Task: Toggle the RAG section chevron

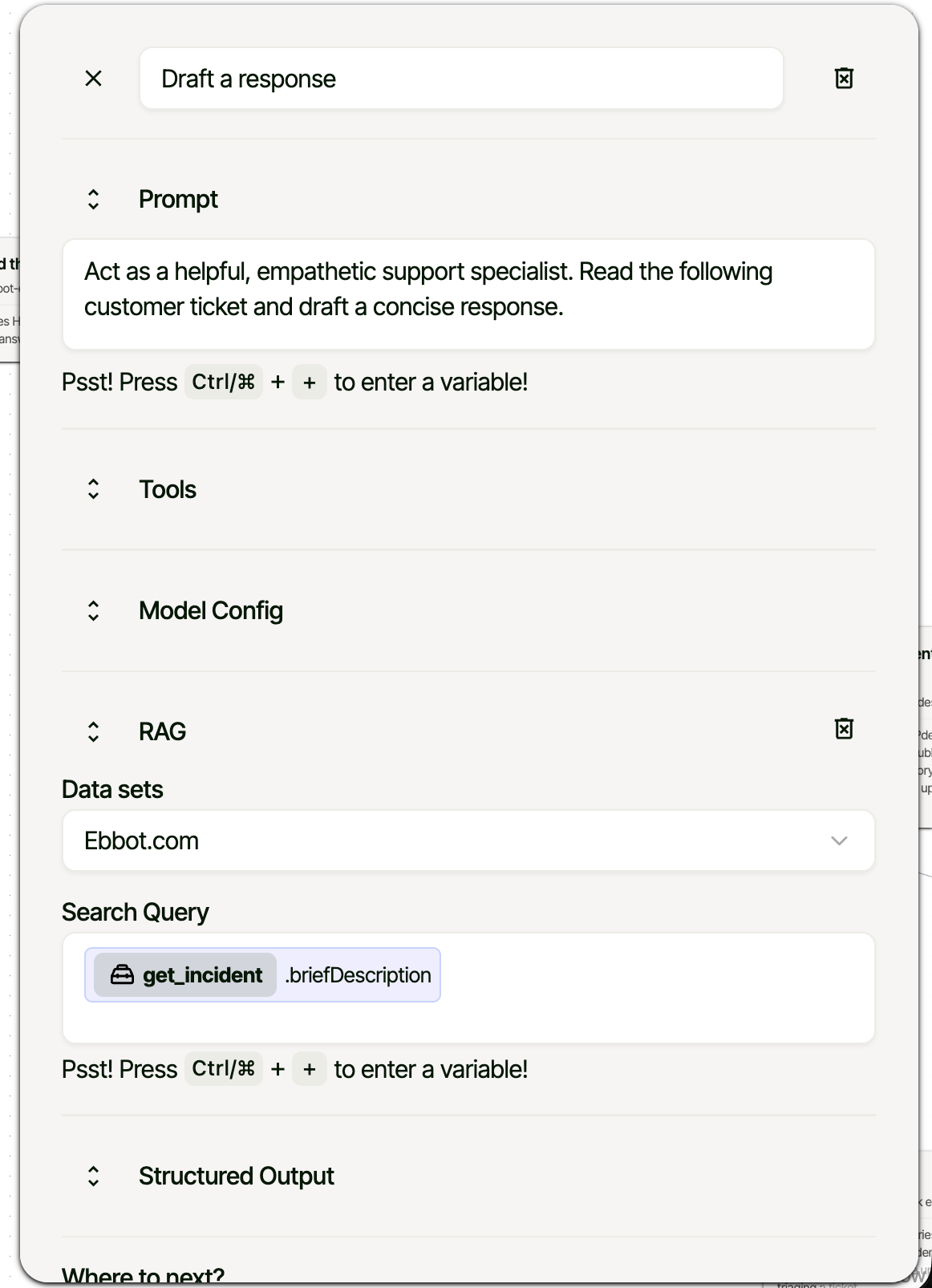Action: click(x=94, y=731)
